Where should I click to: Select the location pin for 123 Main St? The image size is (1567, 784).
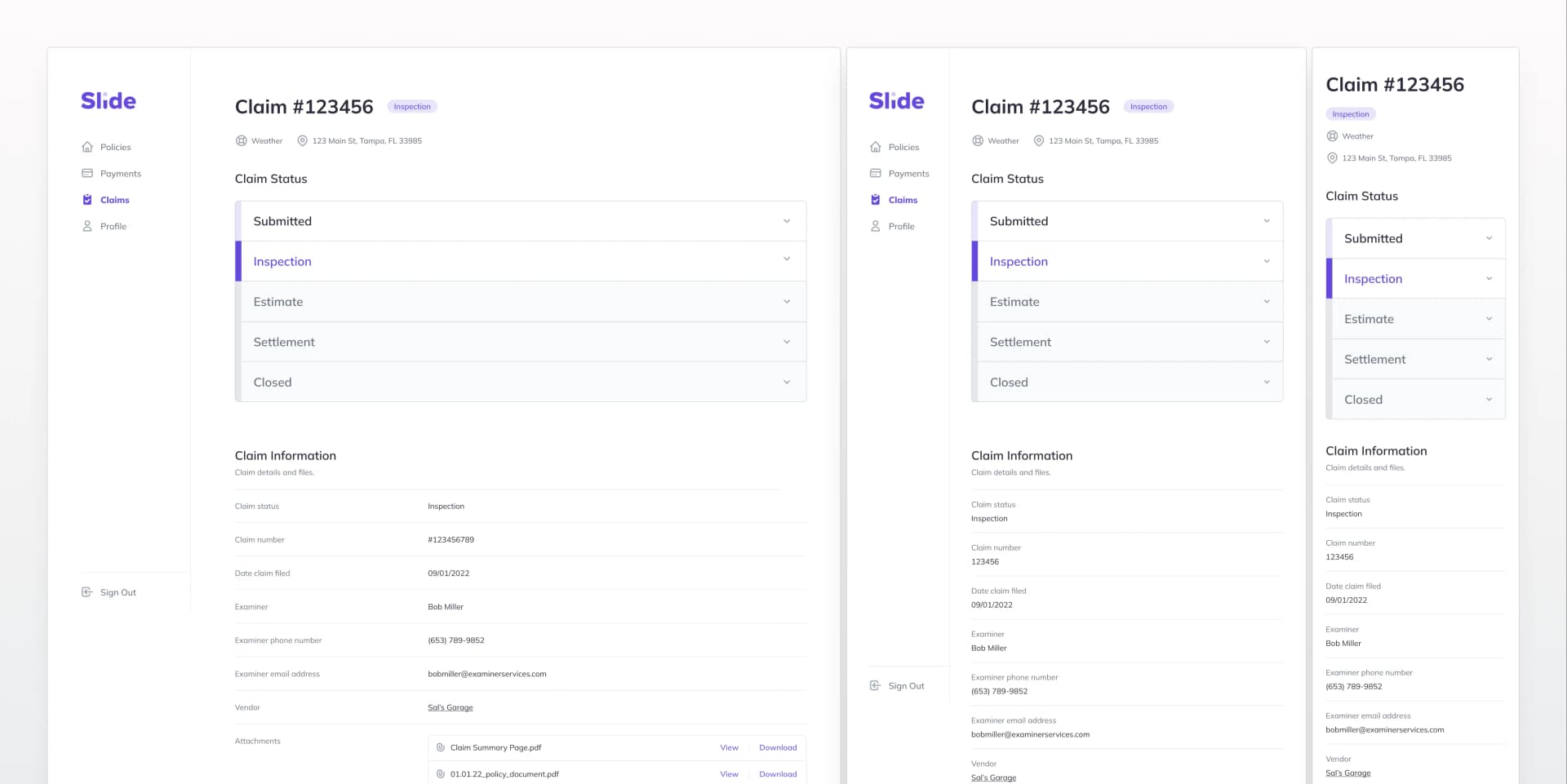(x=303, y=140)
